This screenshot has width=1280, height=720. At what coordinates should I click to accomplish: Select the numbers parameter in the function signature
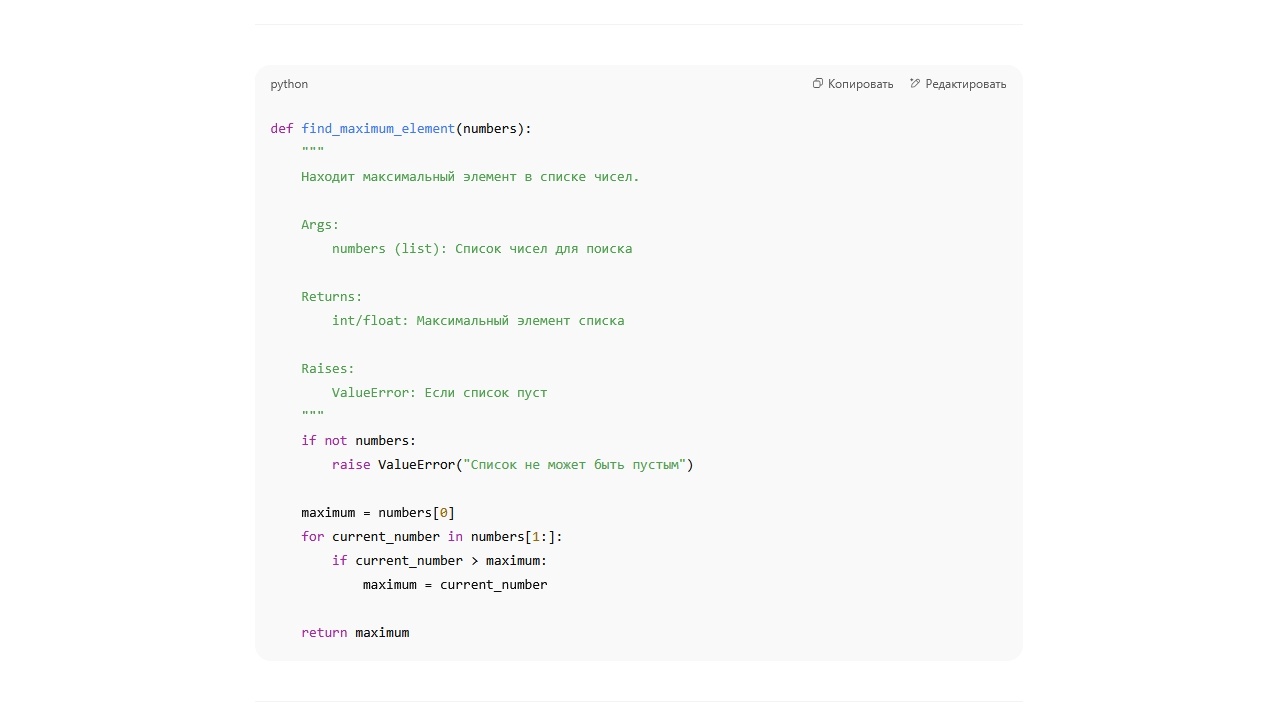tap(490, 128)
